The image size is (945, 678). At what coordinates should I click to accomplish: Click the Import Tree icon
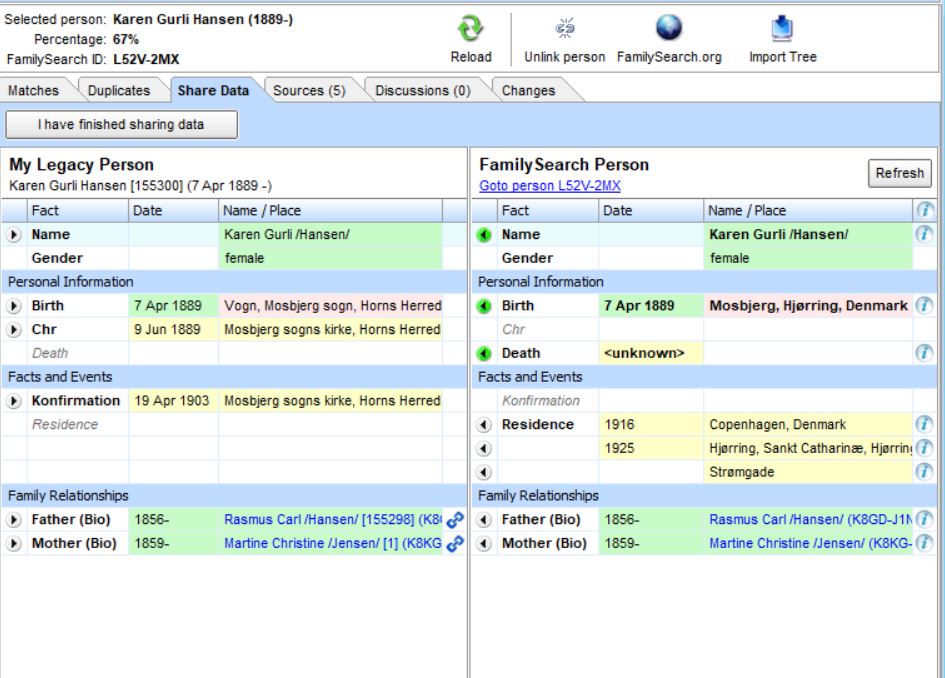pyautogui.click(x=782, y=28)
